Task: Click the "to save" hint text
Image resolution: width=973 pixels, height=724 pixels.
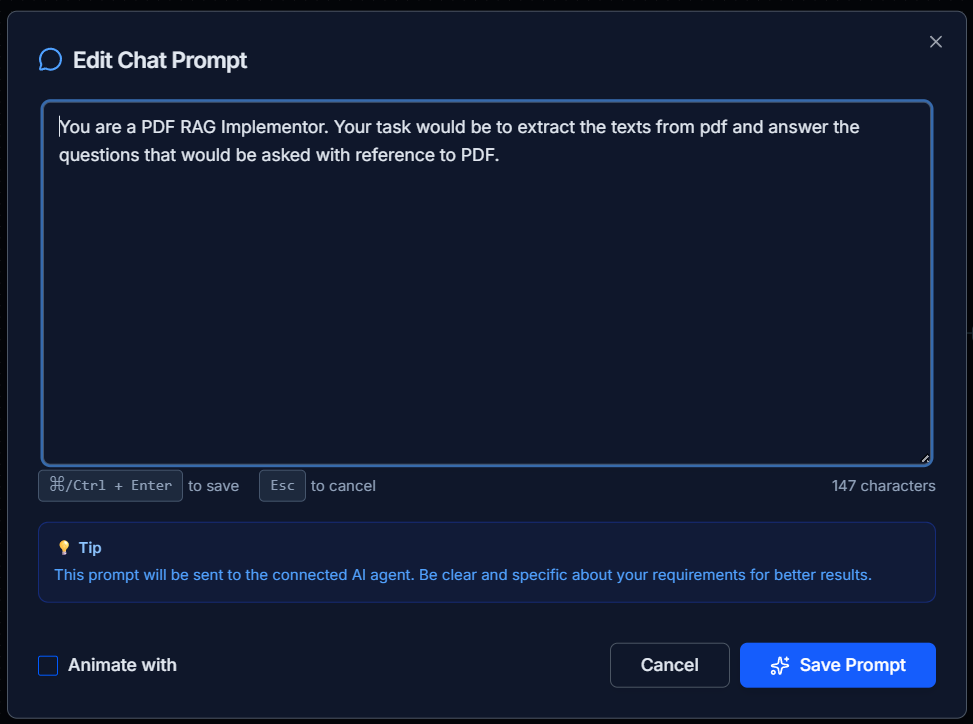Action: click(214, 486)
